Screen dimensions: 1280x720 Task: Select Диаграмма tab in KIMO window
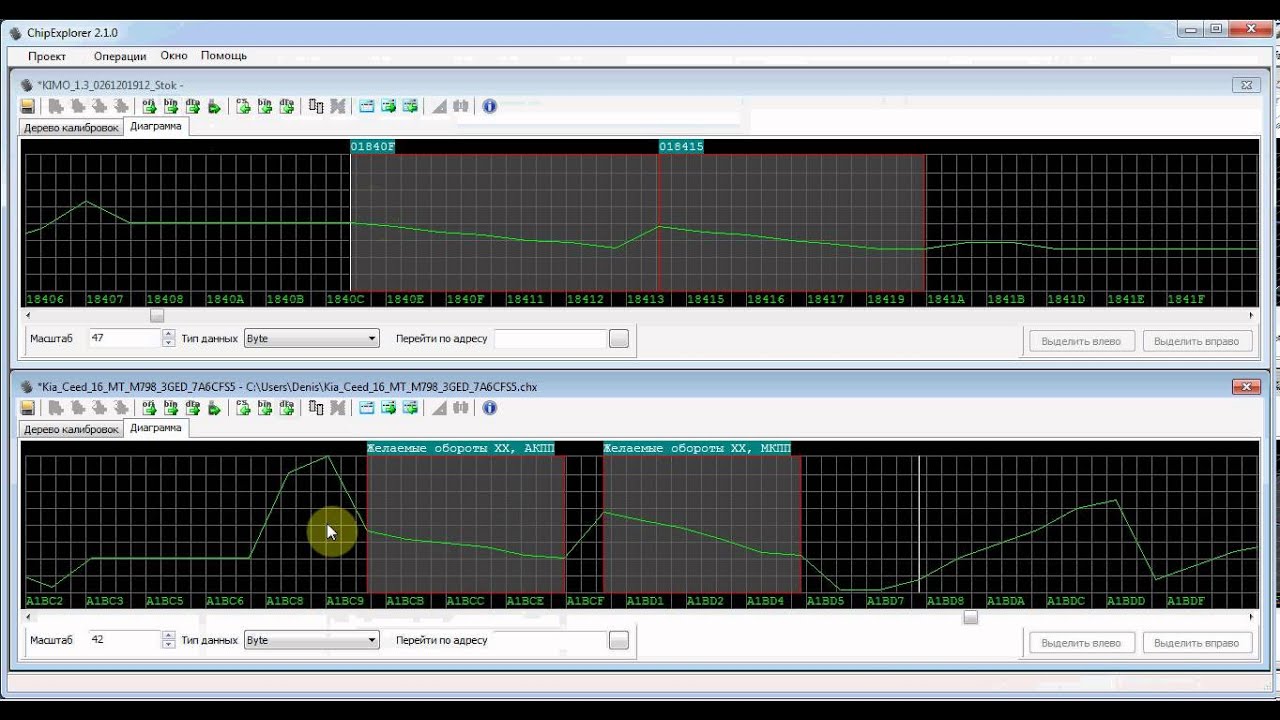tap(156, 127)
